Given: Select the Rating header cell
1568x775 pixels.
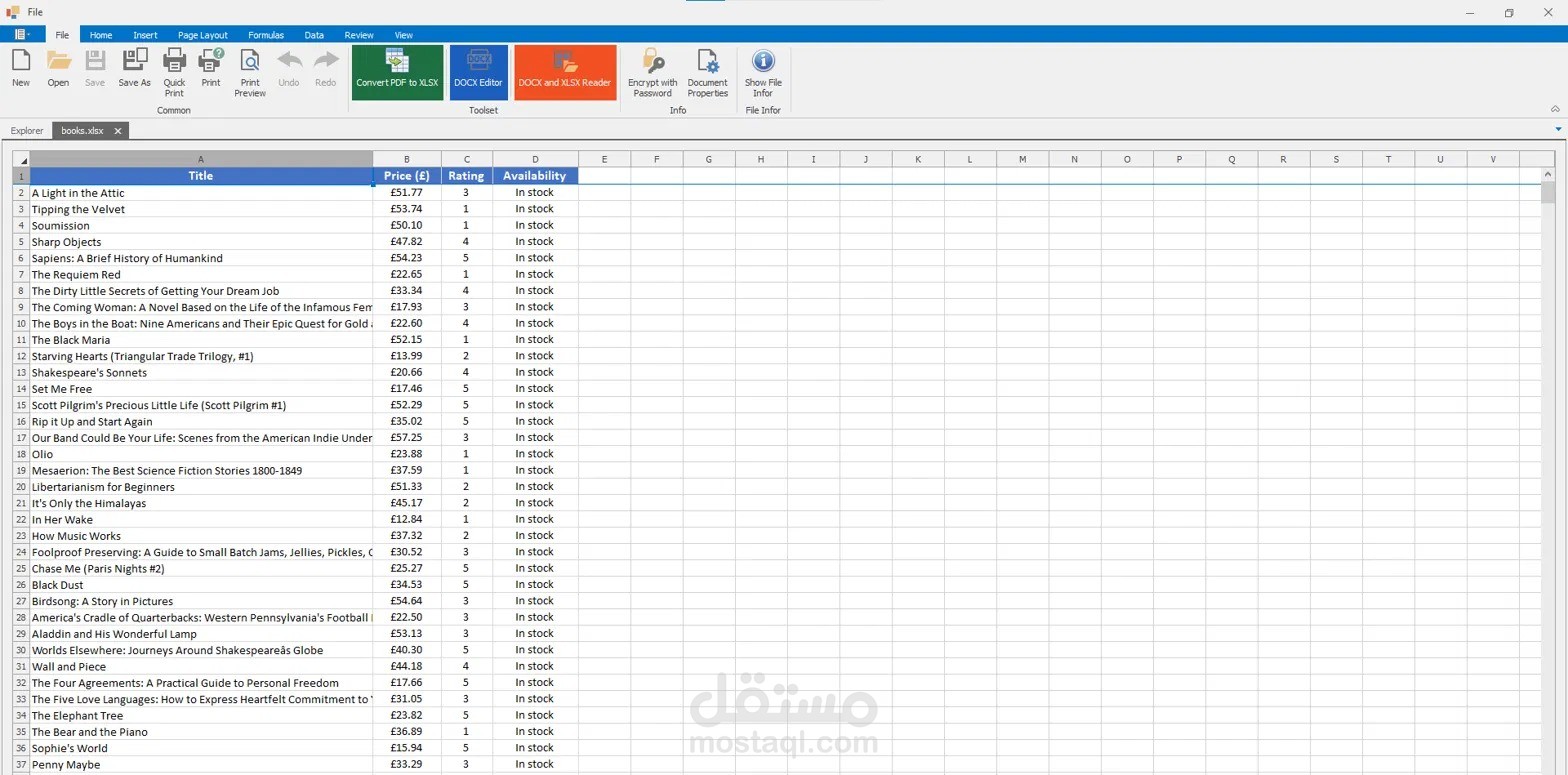Looking at the screenshot, I should [x=467, y=176].
